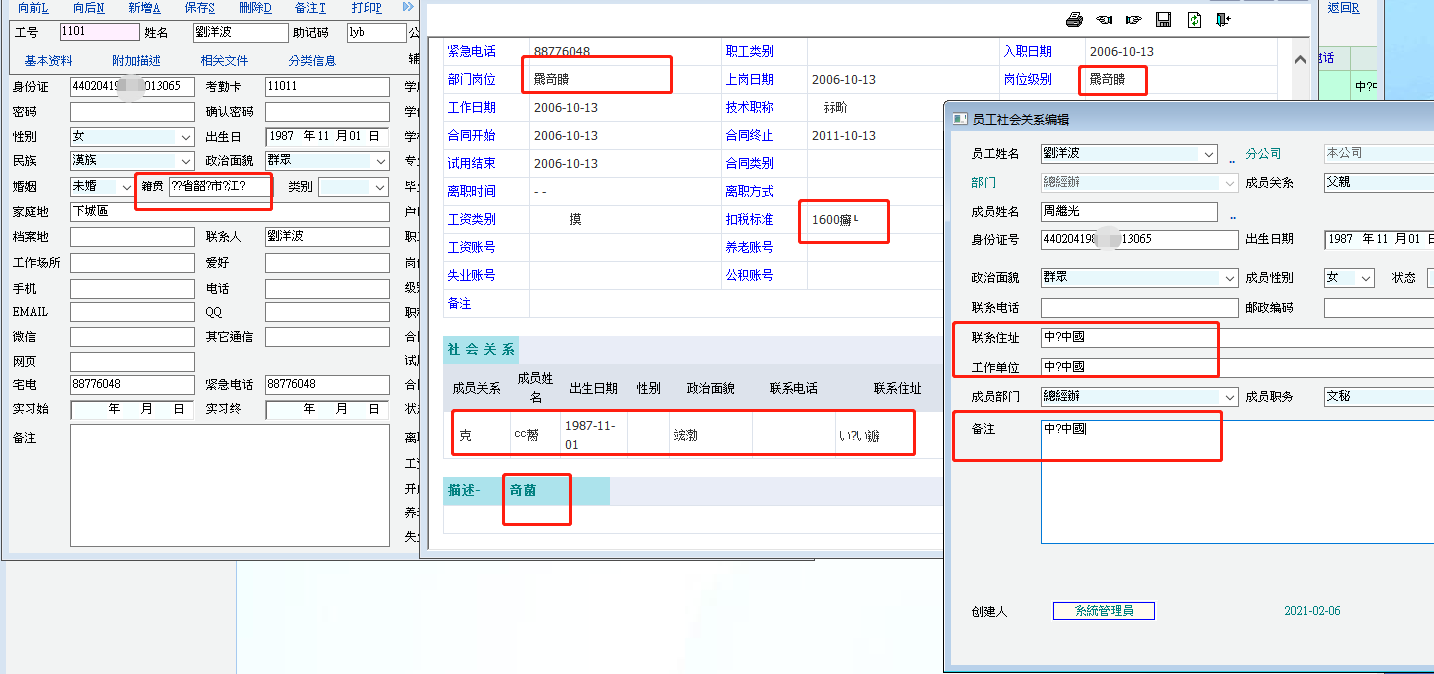This screenshot has height=674, width=1434.
Task: Click the 返回R link
Action: pos(1341,8)
